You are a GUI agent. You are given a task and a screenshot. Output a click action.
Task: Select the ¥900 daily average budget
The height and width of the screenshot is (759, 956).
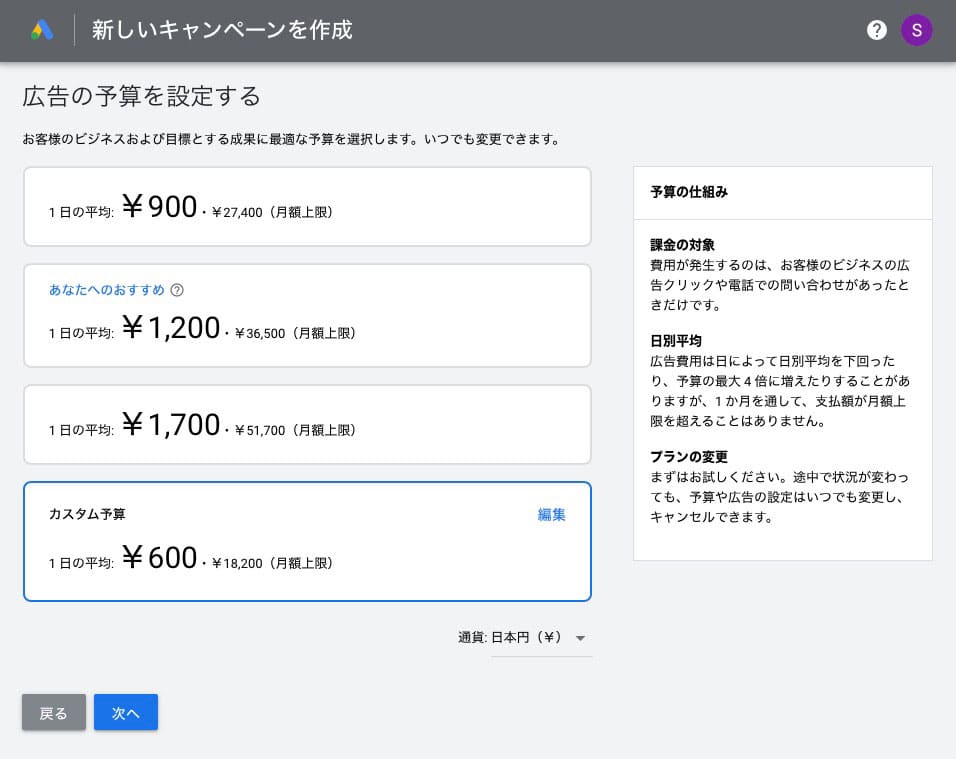pyautogui.click(x=307, y=207)
